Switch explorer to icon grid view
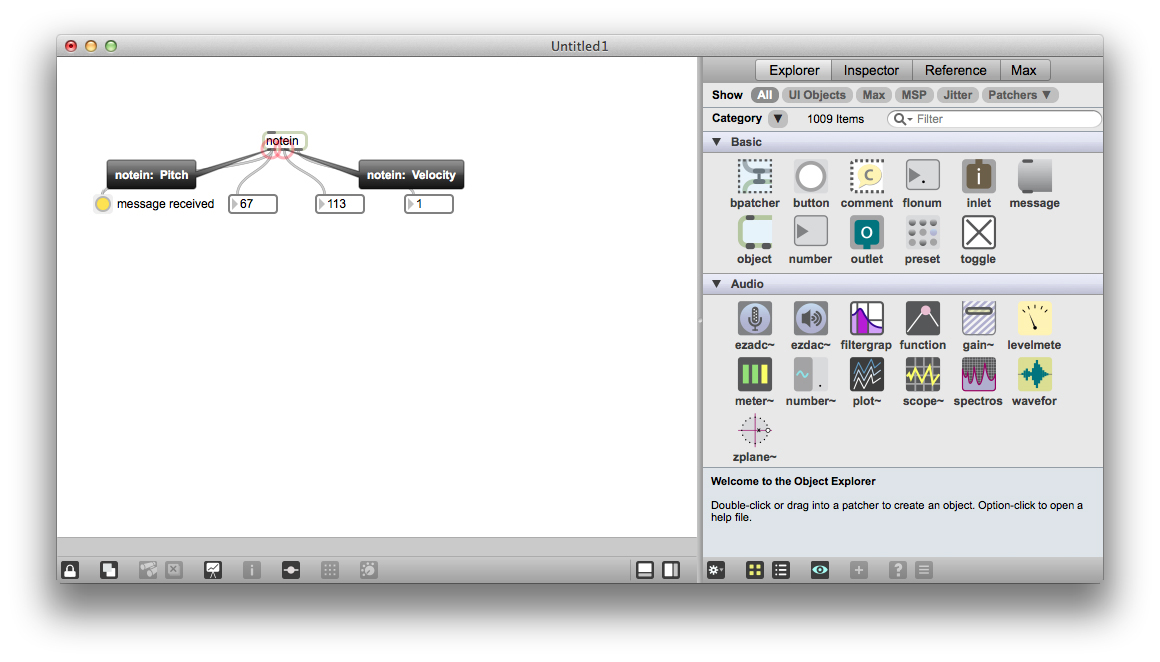The width and height of the screenshot is (1160, 662). (755, 570)
